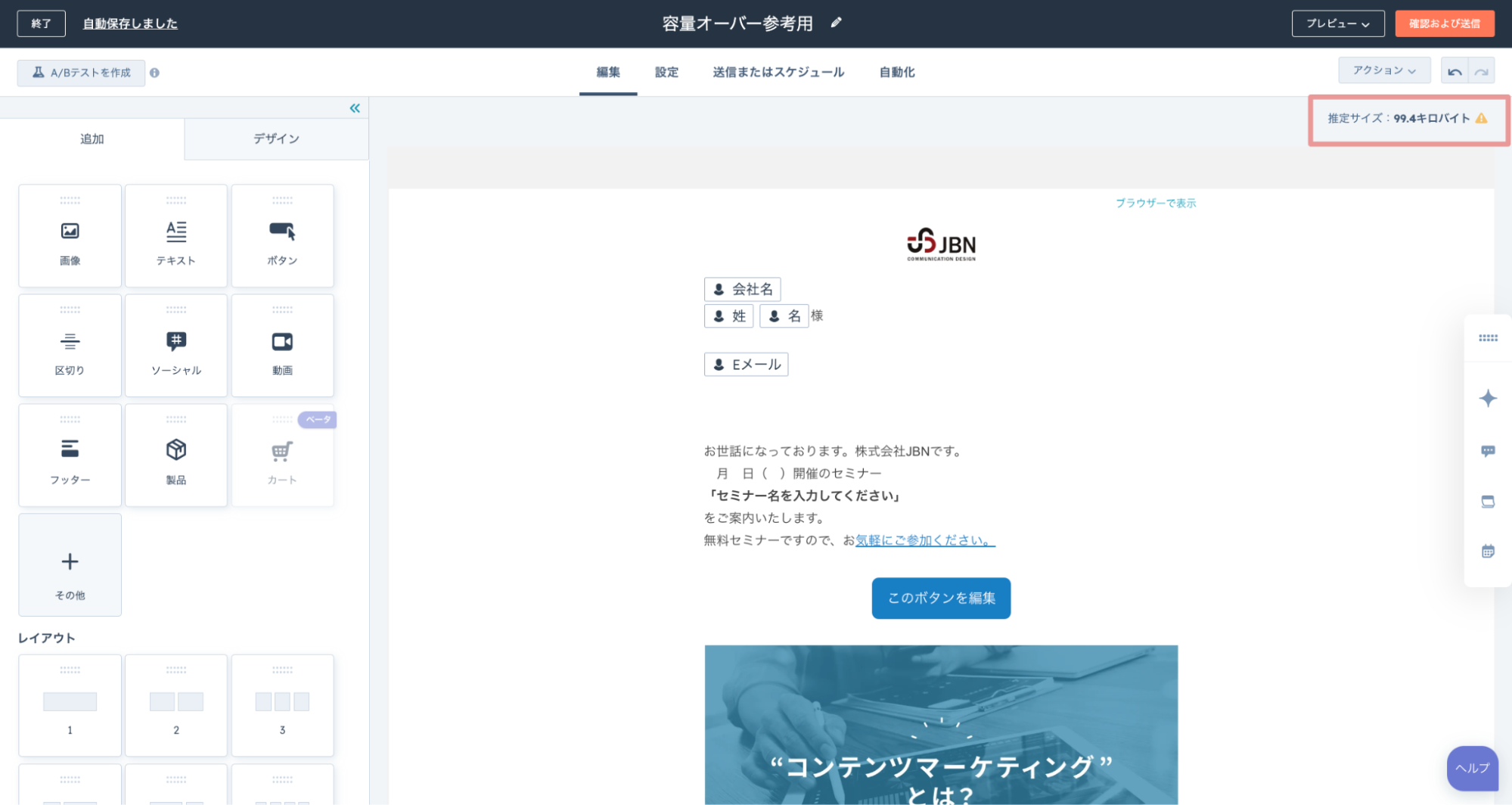Image resolution: width=1512 pixels, height=805 pixels.
Task: Choose the 1-column layout
Action: pos(70,706)
